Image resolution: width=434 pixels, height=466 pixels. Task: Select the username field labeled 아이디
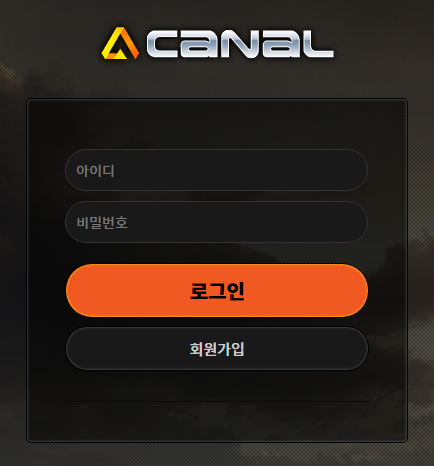point(217,170)
